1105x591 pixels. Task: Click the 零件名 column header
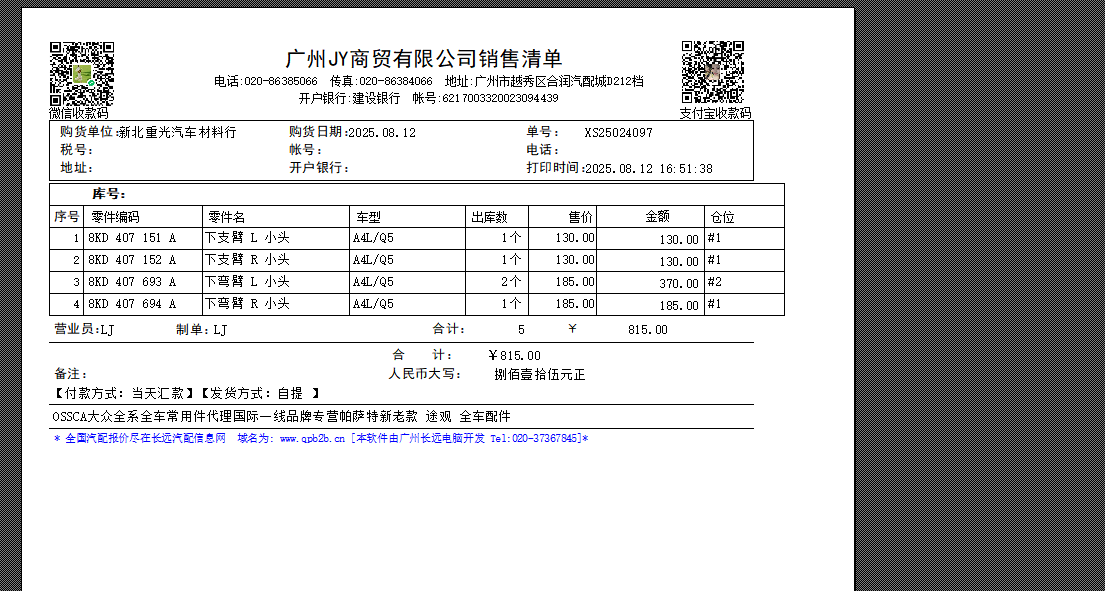[x=227, y=217]
